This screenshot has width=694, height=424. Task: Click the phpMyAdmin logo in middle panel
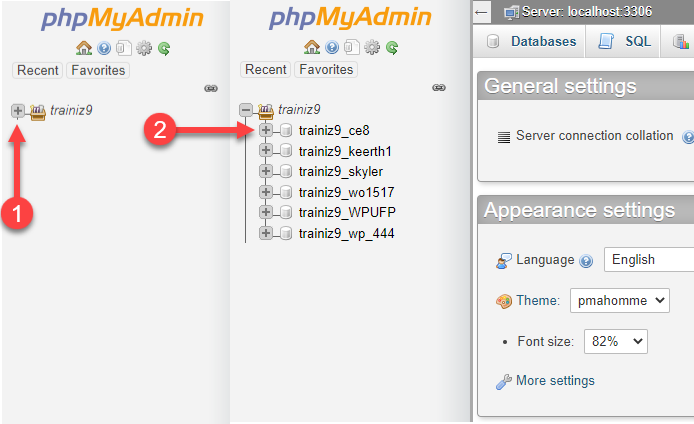350,18
